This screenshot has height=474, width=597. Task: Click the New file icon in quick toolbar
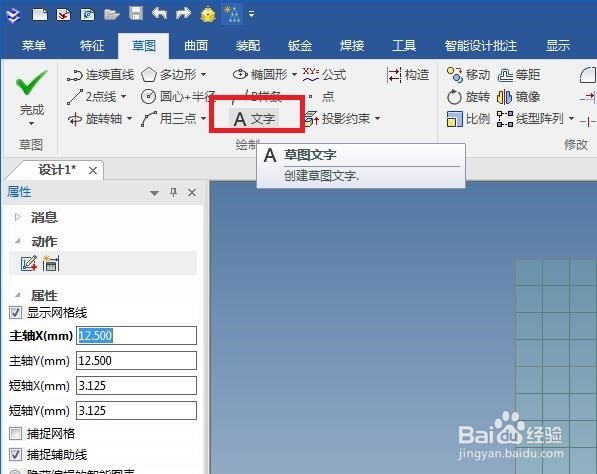(x=40, y=14)
